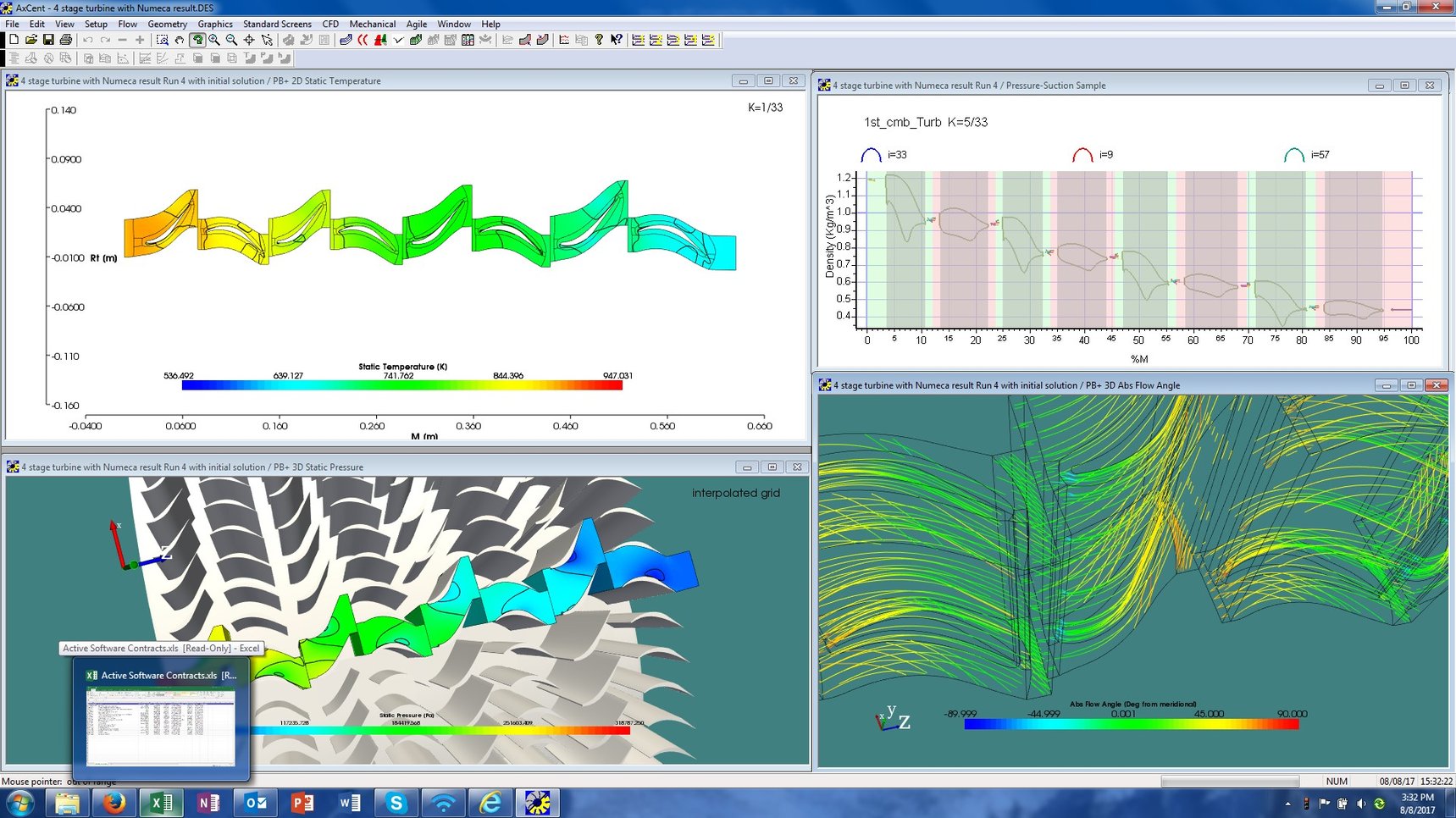The image size is (1456, 818).
Task: Select the pointer selection tool
Action: pos(268,40)
